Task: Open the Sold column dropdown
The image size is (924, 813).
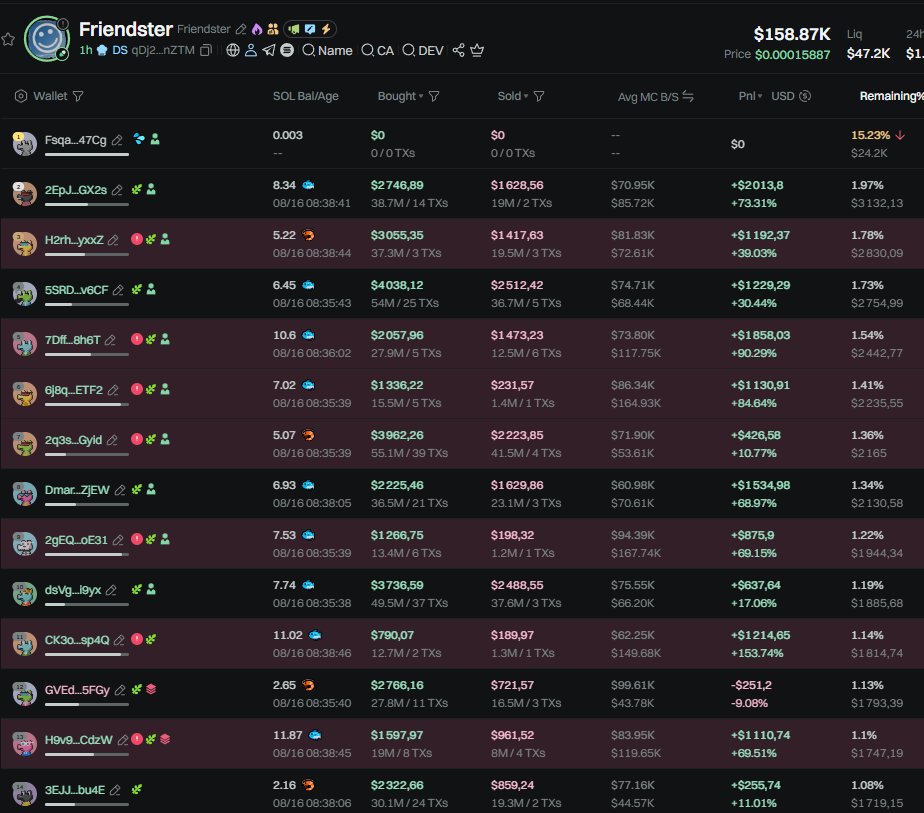Action: (513, 96)
